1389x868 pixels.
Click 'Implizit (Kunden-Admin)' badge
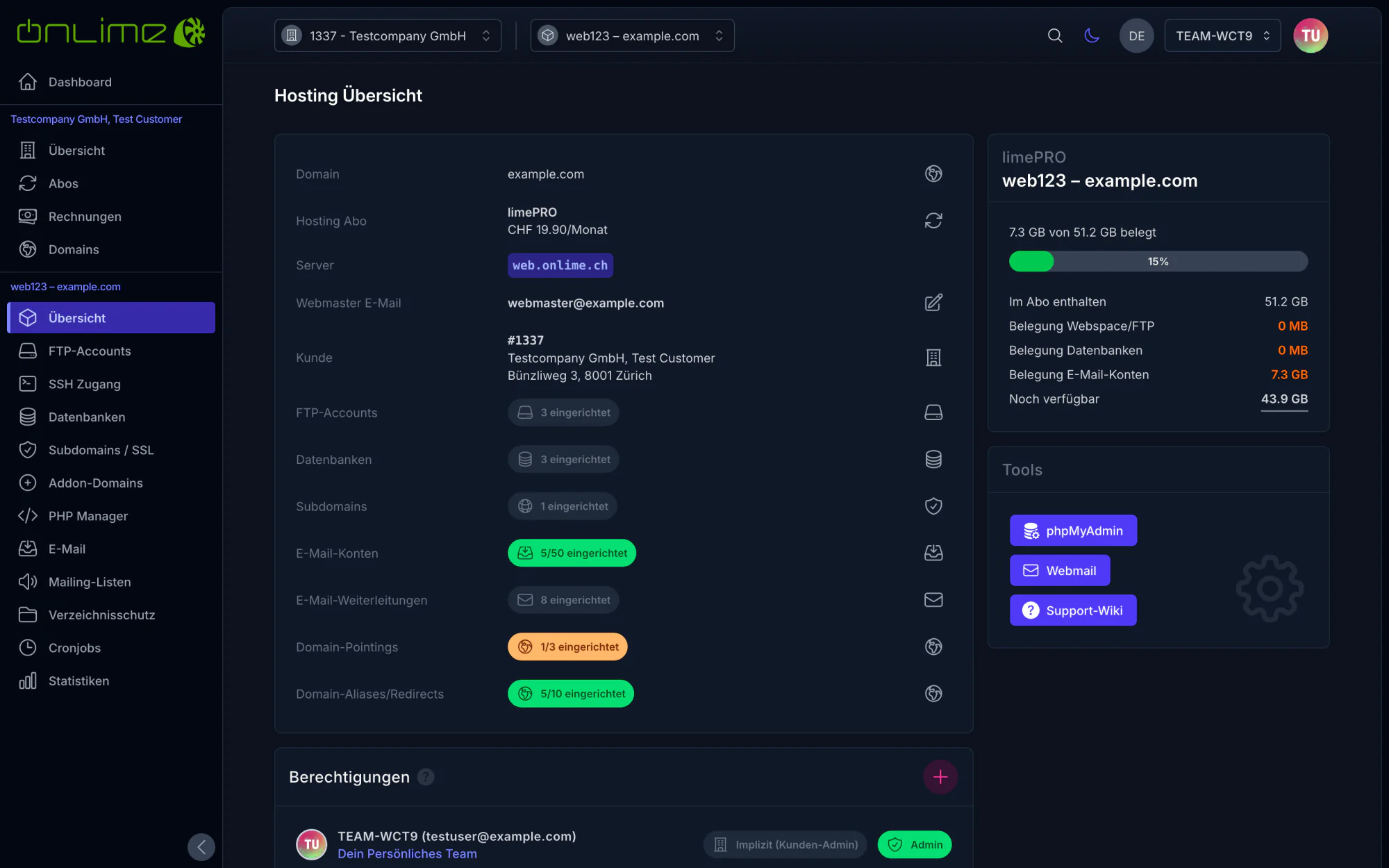point(785,844)
